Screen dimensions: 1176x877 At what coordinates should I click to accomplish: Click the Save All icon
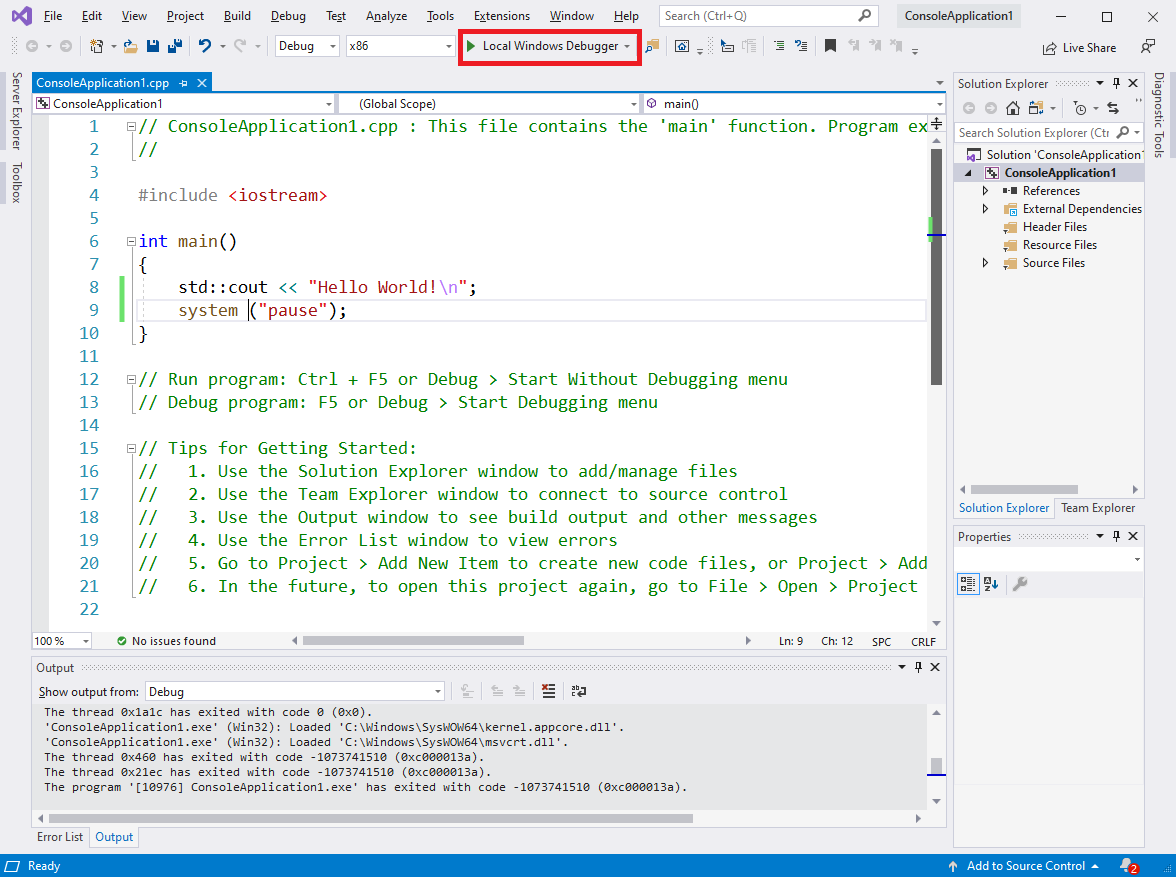(175, 47)
